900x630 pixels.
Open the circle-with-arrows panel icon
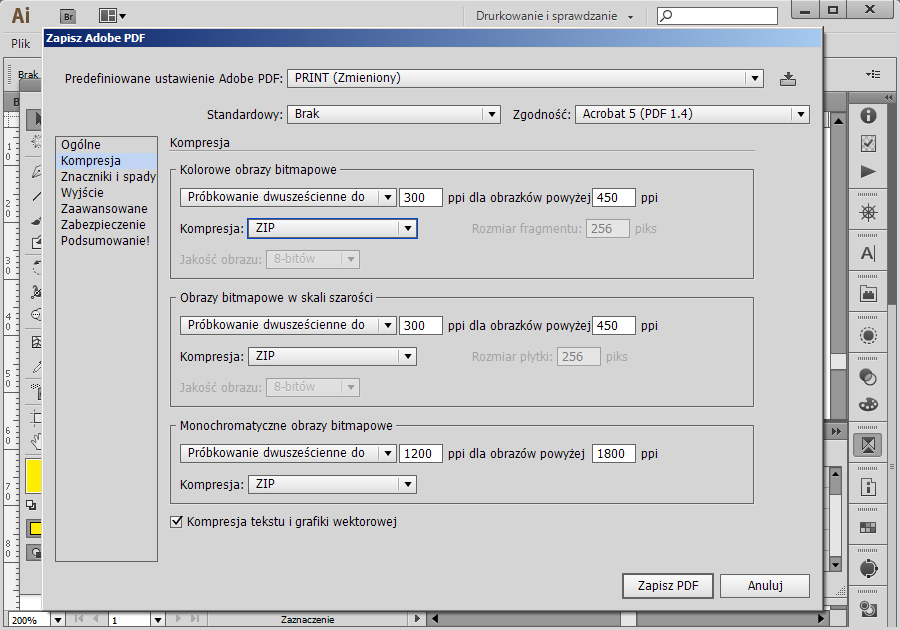pyautogui.click(x=868, y=568)
